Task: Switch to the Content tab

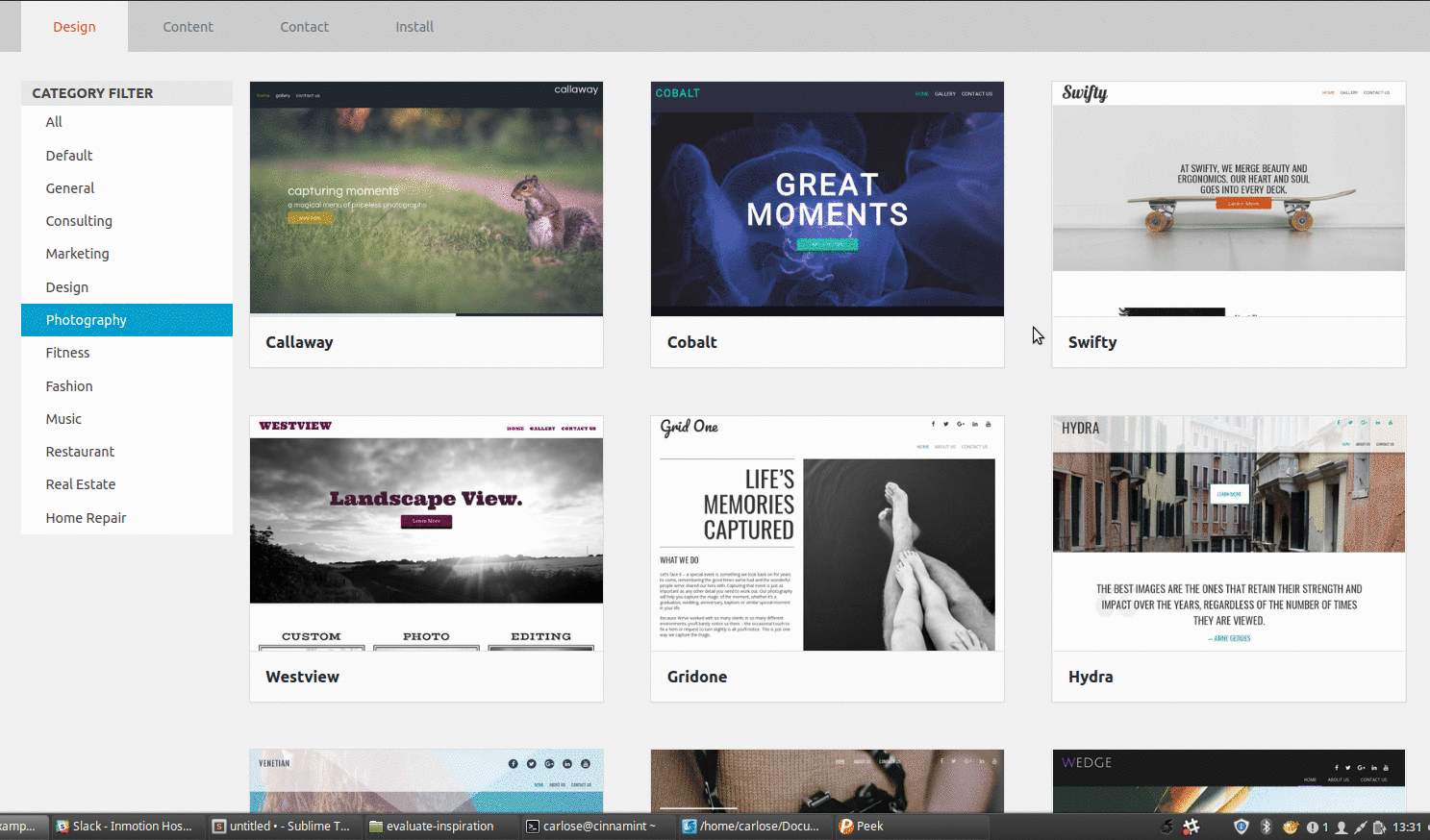Action: pyautogui.click(x=188, y=27)
